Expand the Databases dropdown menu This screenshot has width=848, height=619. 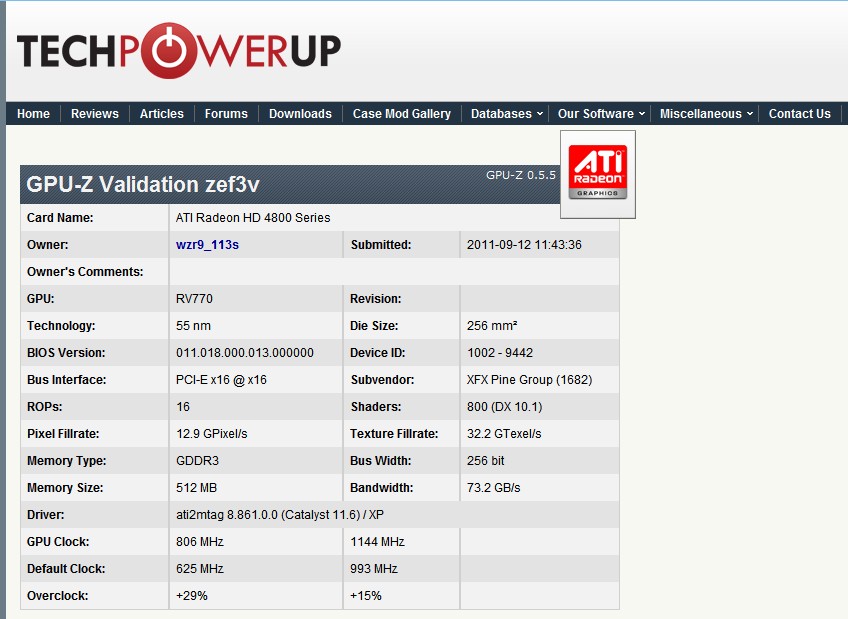[507, 114]
